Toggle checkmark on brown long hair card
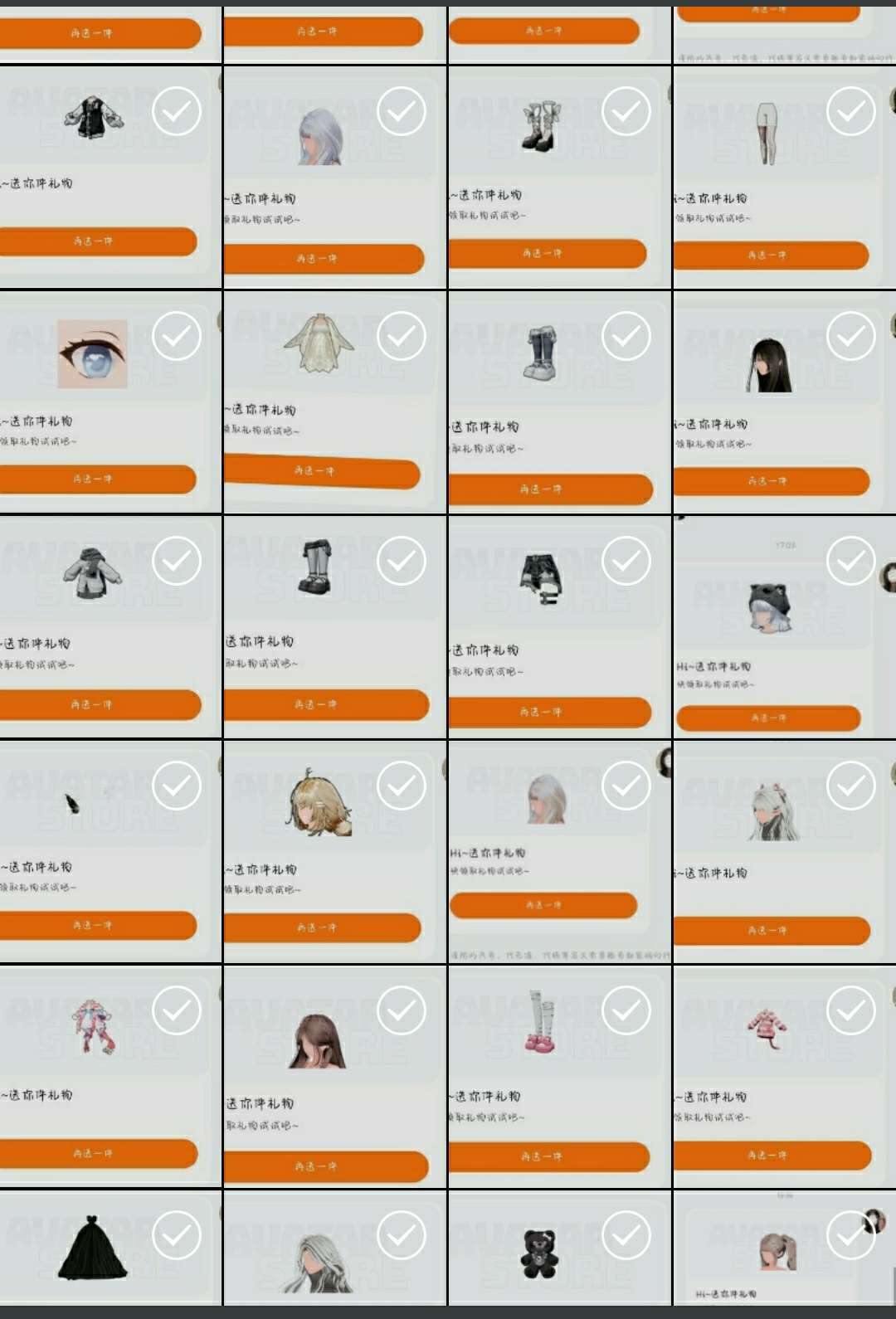Viewport: 896px width, 1319px height. pyautogui.click(x=402, y=1010)
